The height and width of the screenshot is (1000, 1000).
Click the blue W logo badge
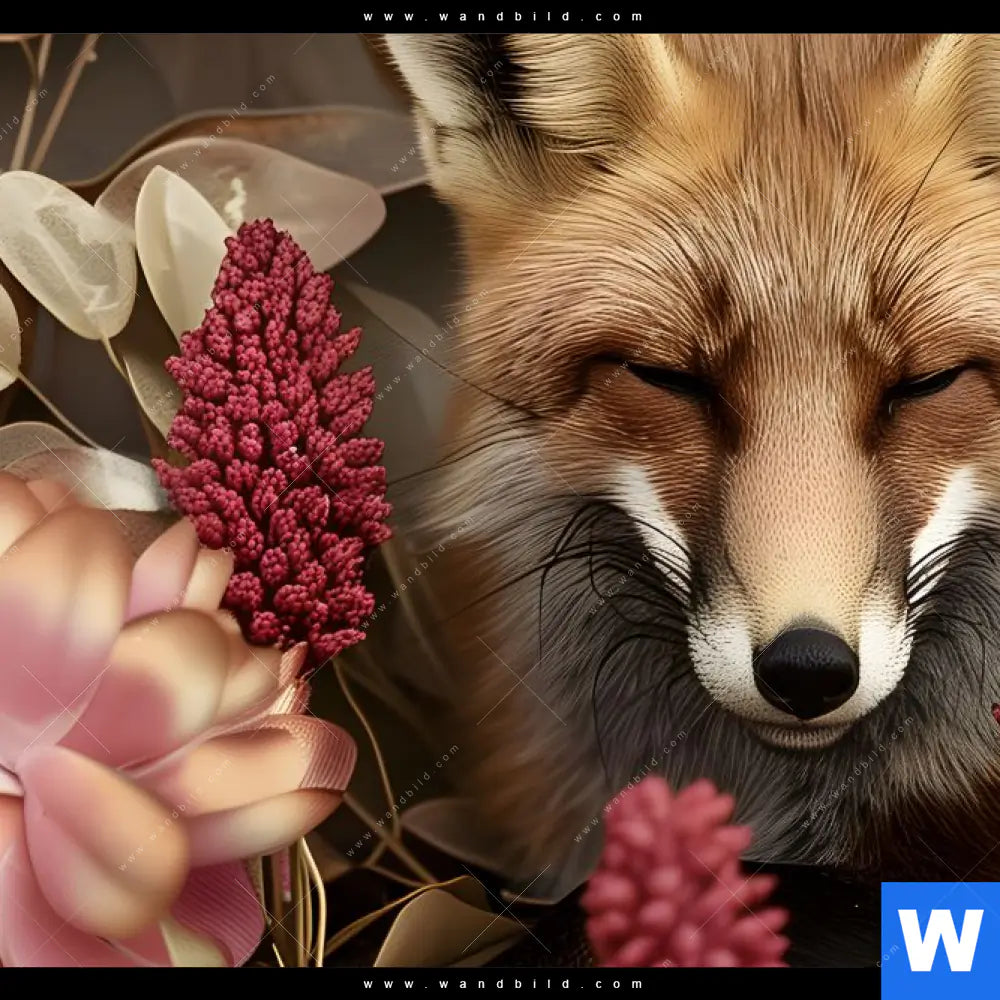coord(940,940)
